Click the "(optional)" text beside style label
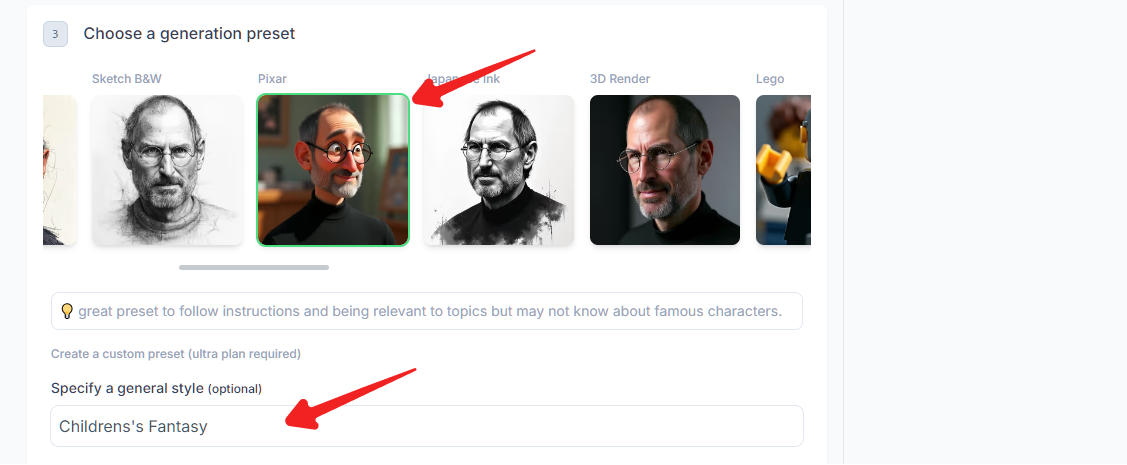The width and height of the screenshot is (1127, 465). click(235, 389)
